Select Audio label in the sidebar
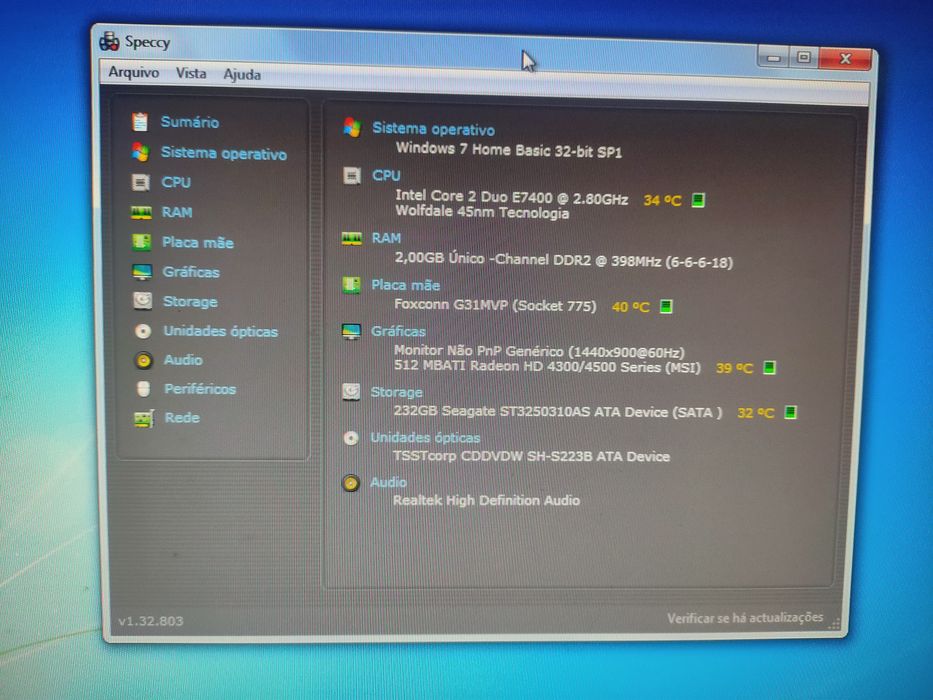This screenshot has width=933, height=700. pyautogui.click(x=183, y=360)
